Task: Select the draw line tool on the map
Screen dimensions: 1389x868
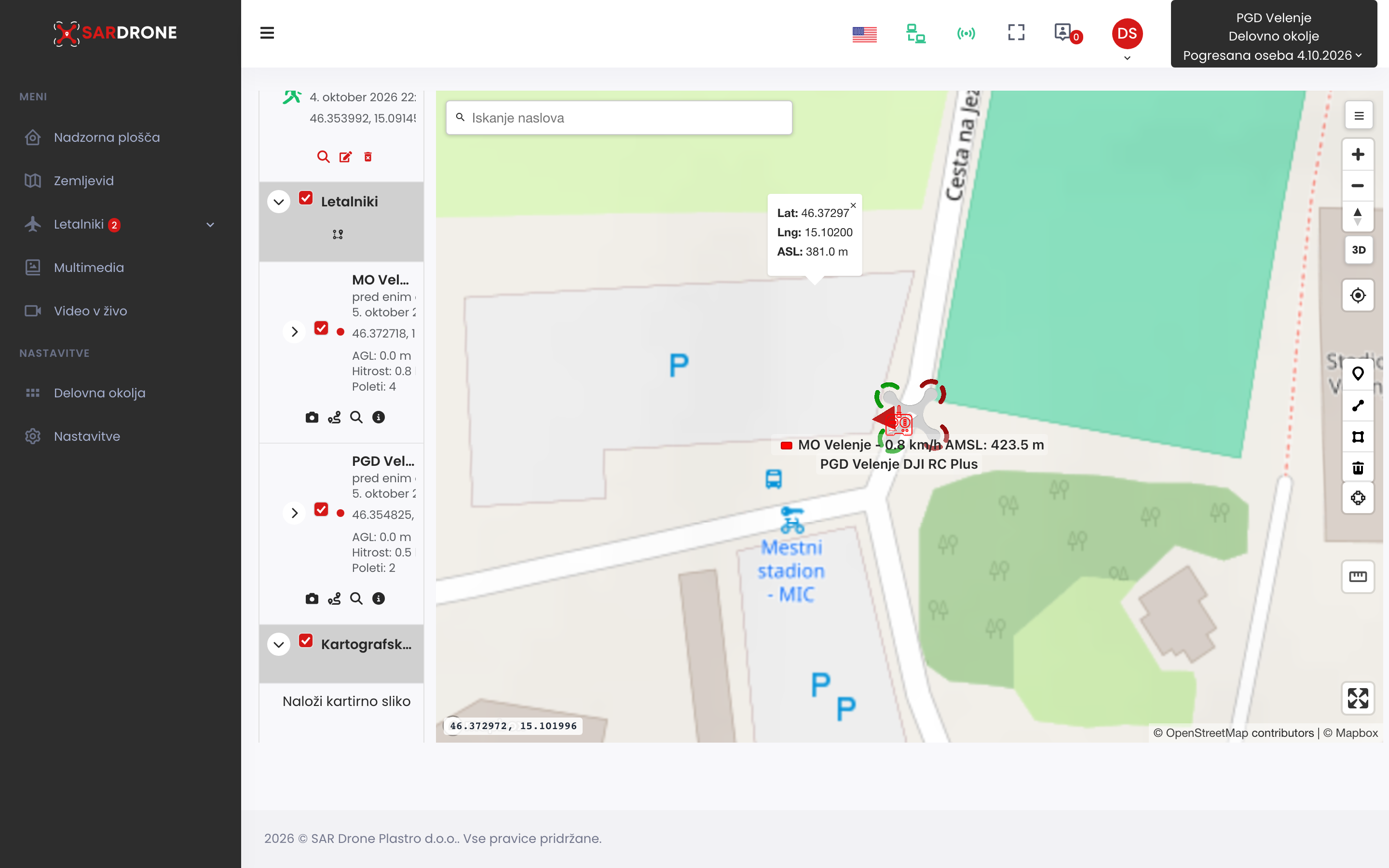Action: (x=1358, y=406)
